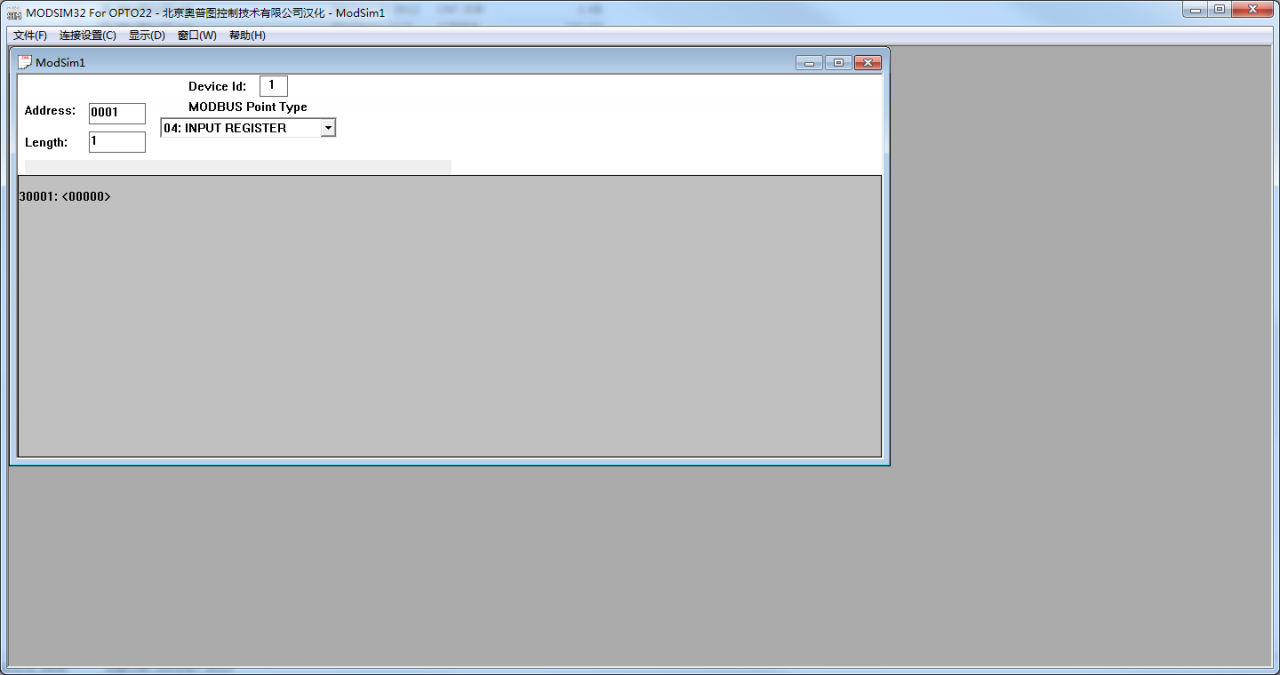Viewport: 1280px width, 675px height.
Task: Minimize the MODSIM32 main window
Action: (x=1194, y=9)
